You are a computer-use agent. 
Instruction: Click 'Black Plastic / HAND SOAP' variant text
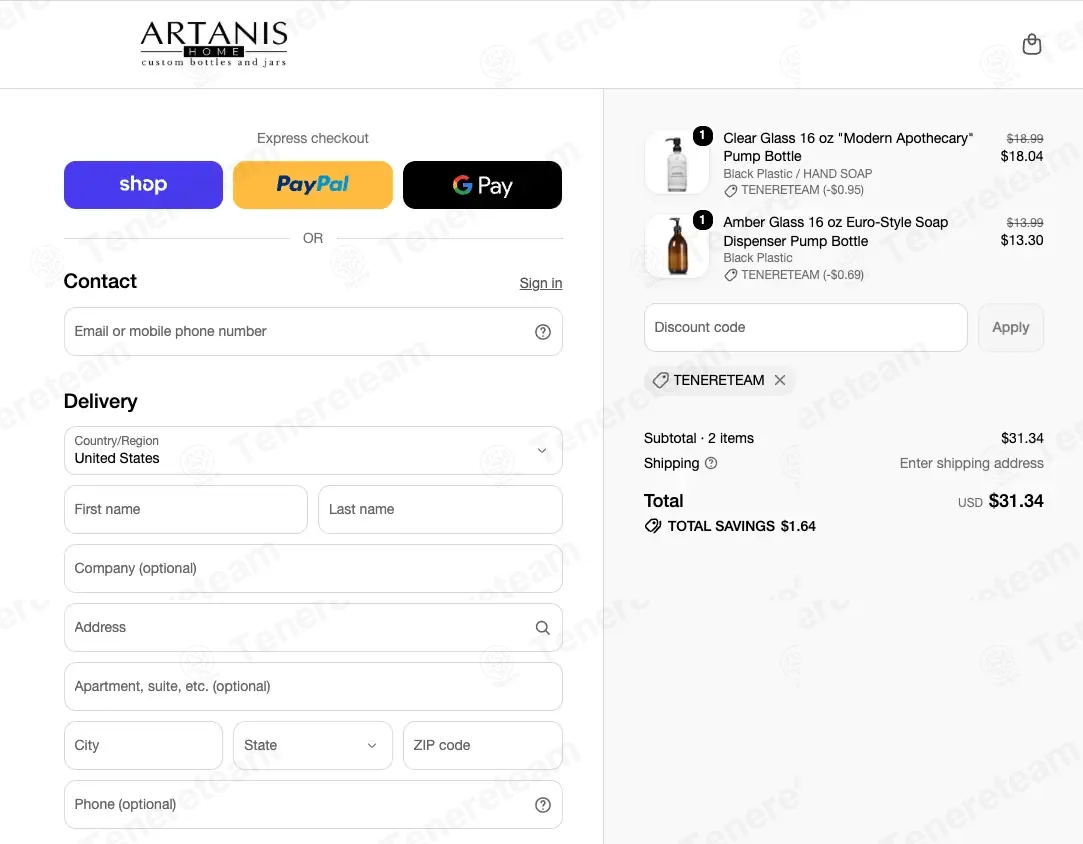(798, 173)
